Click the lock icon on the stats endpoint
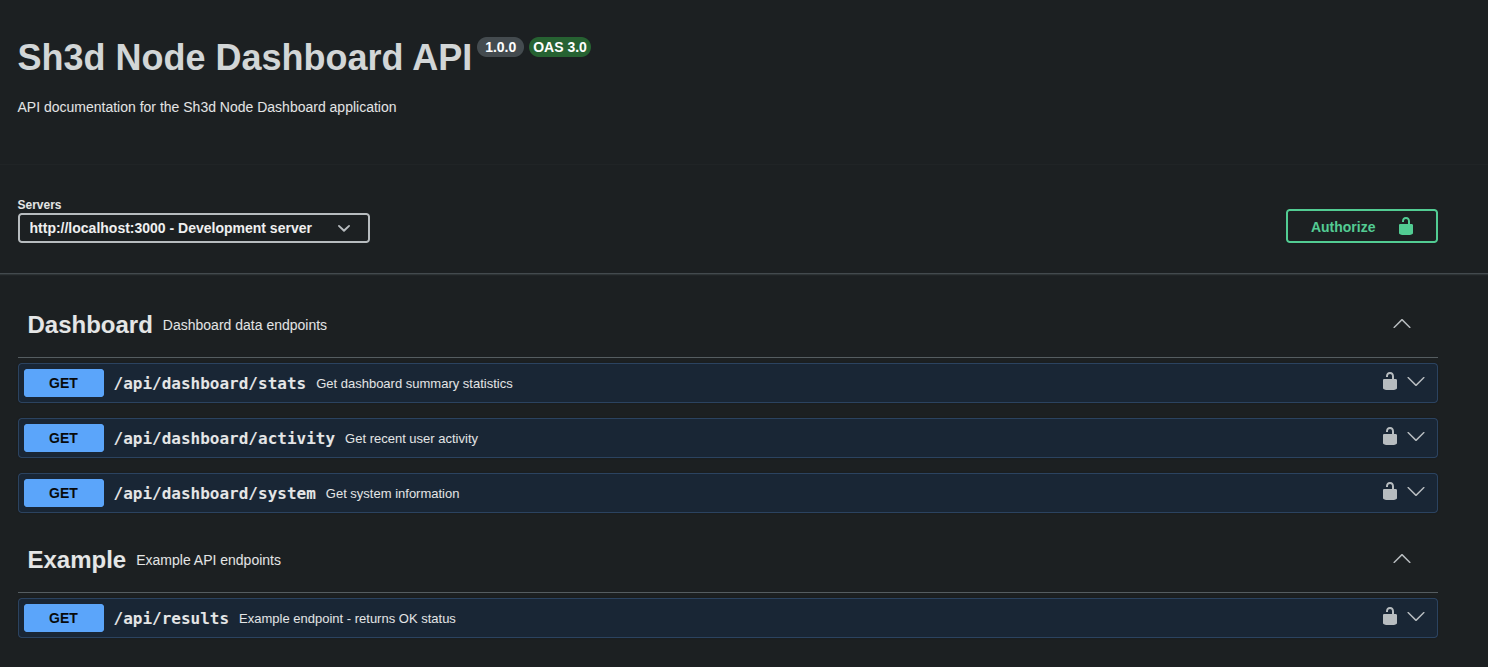Image resolution: width=1488 pixels, height=667 pixels. [x=1389, y=381]
